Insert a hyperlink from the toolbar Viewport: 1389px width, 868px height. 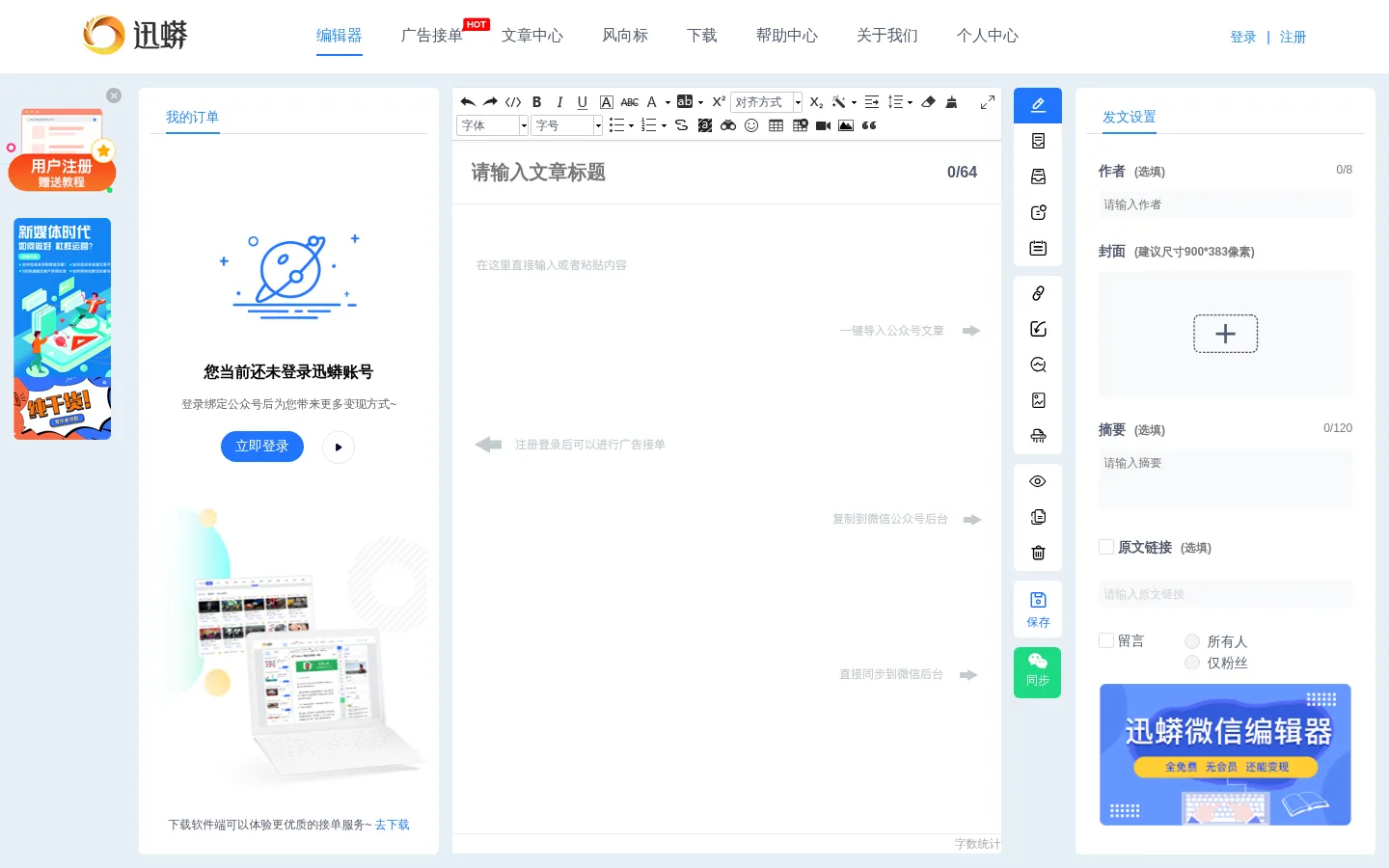(681, 125)
